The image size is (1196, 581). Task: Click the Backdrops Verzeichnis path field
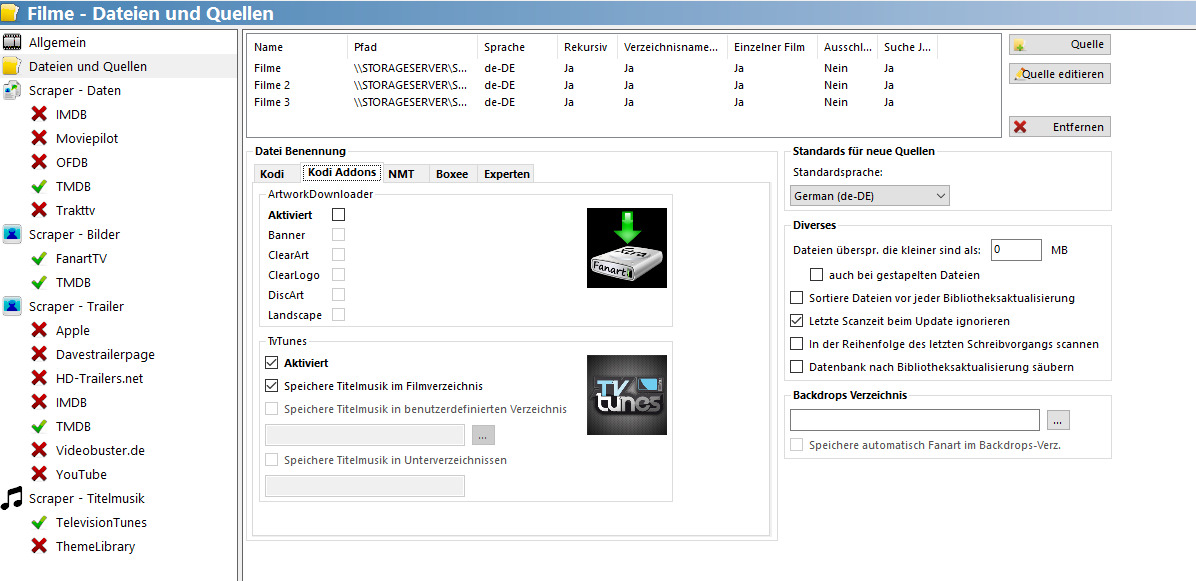(x=915, y=420)
